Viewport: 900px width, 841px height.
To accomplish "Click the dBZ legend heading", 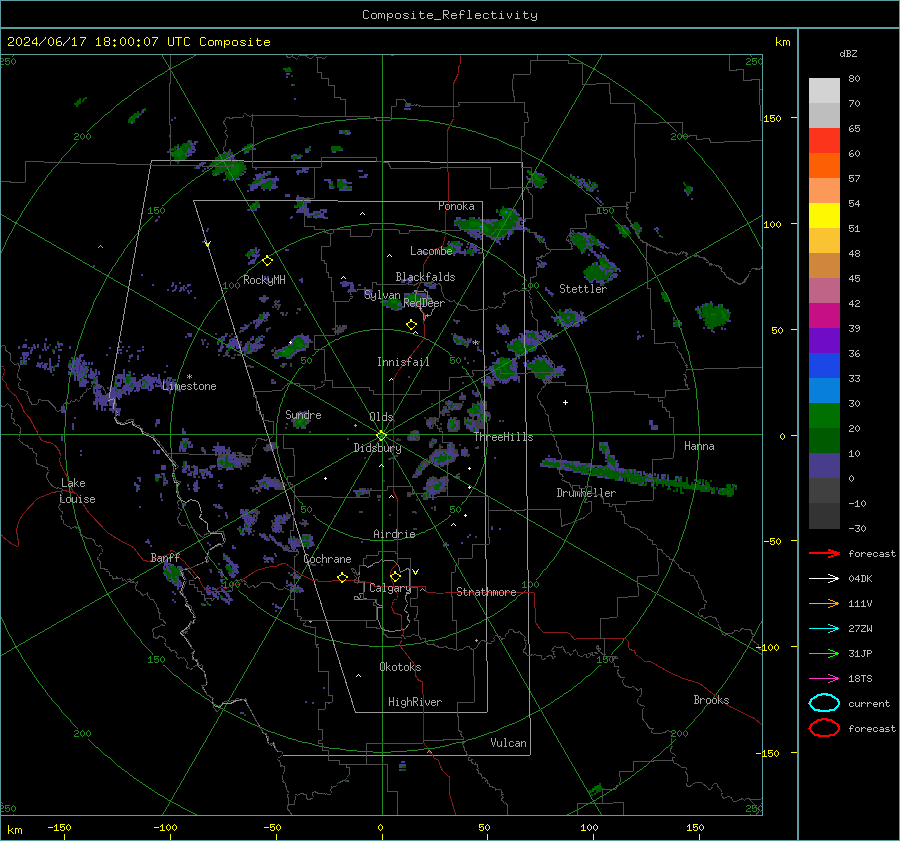I will tap(848, 53).
